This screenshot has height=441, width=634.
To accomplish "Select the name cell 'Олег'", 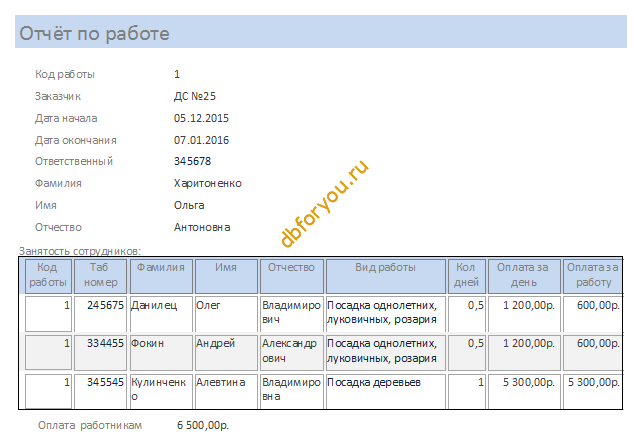I will tap(226, 314).
